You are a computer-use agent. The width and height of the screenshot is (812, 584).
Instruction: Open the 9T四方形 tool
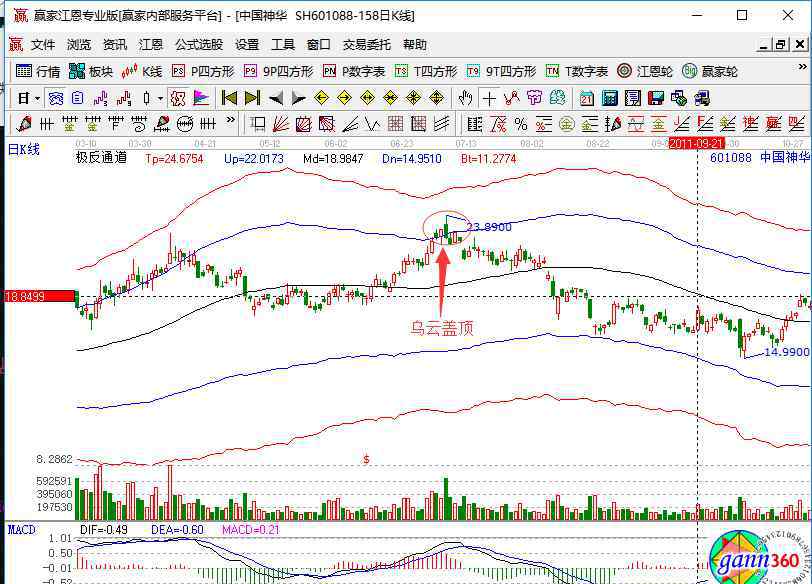coord(501,71)
